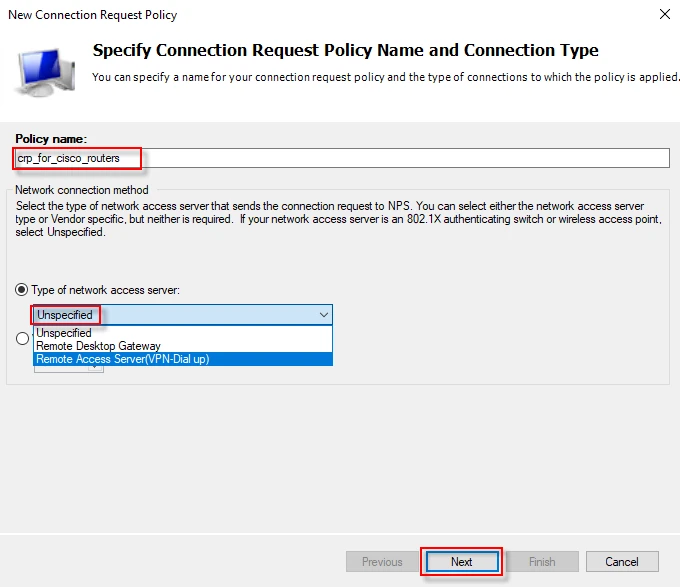The height and width of the screenshot is (587, 680).
Task: Click into the Policy name text field
Action: (x=400, y=158)
